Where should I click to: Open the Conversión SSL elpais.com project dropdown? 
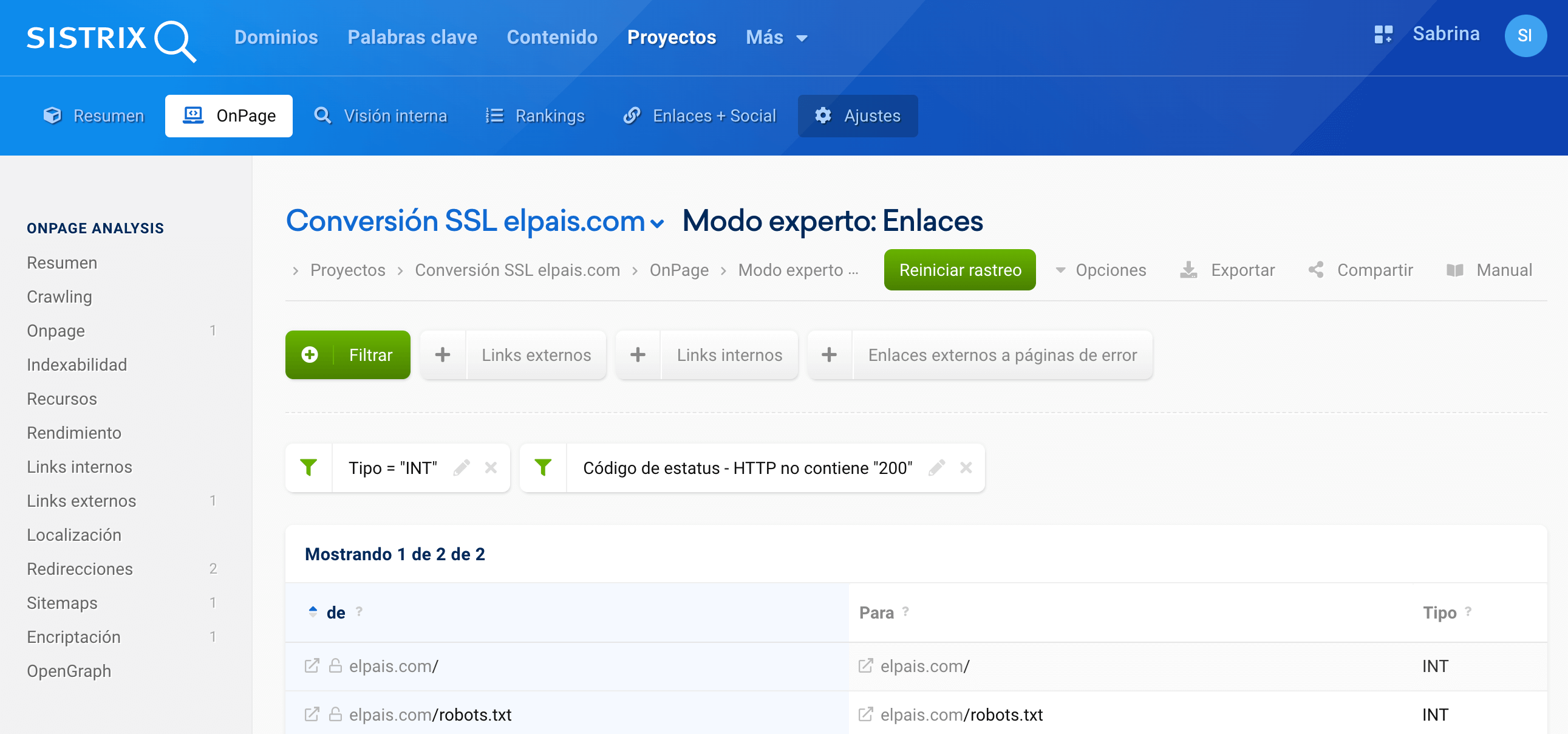(x=657, y=224)
